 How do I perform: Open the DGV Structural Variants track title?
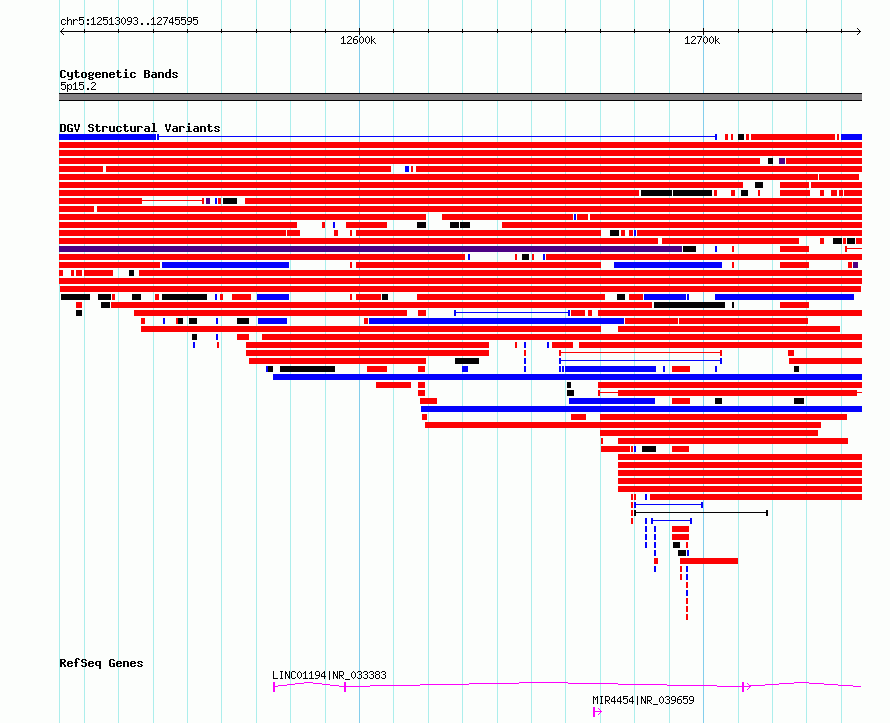[140, 128]
